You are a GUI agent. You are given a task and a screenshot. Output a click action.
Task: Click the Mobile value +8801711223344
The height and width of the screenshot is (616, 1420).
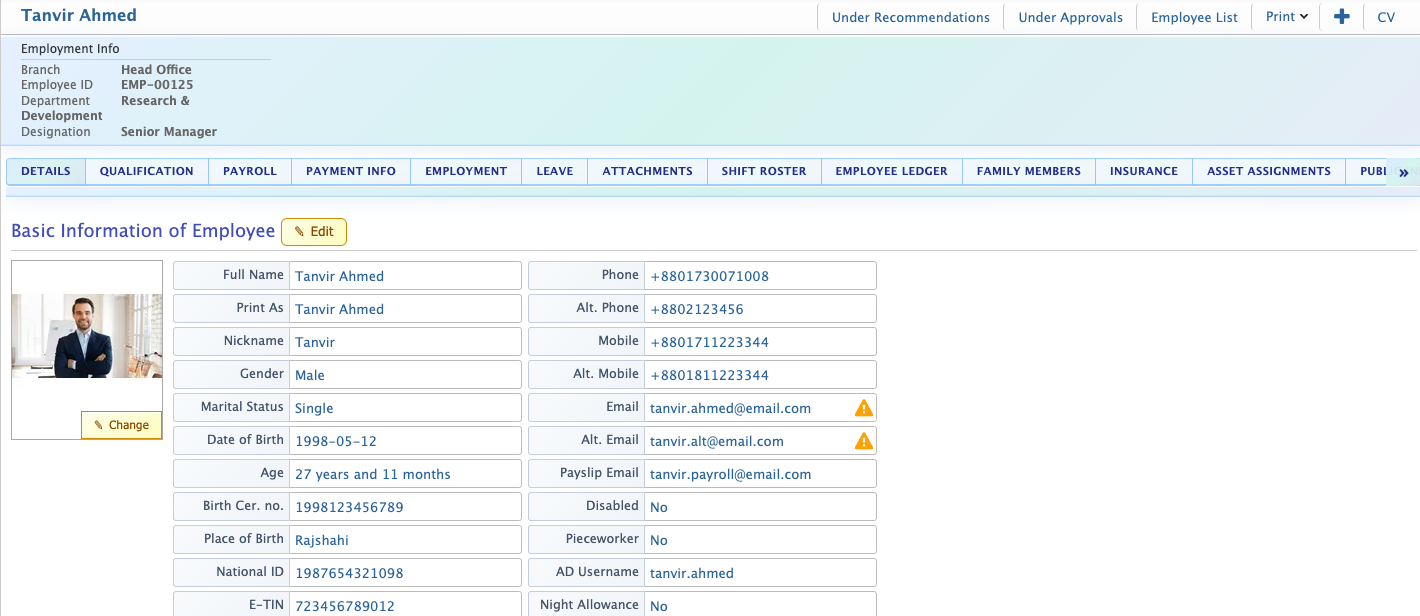(709, 342)
